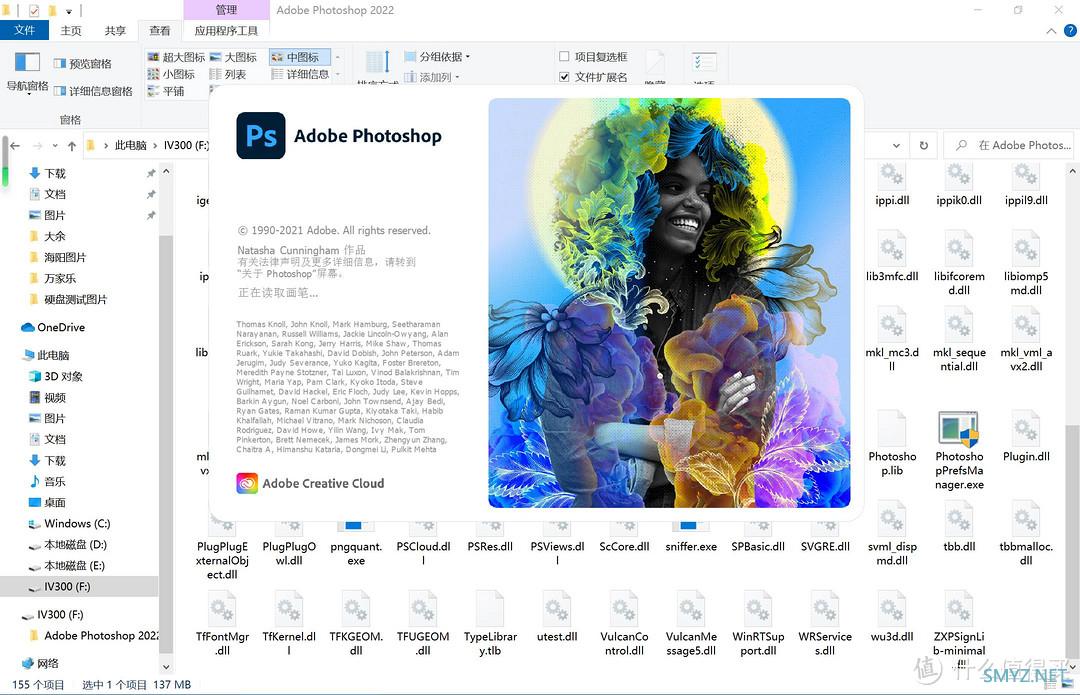Image resolution: width=1080 pixels, height=695 pixels.
Task: Select the PhotoshopPrefsManager.exe icon
Action: click(959, 428)
